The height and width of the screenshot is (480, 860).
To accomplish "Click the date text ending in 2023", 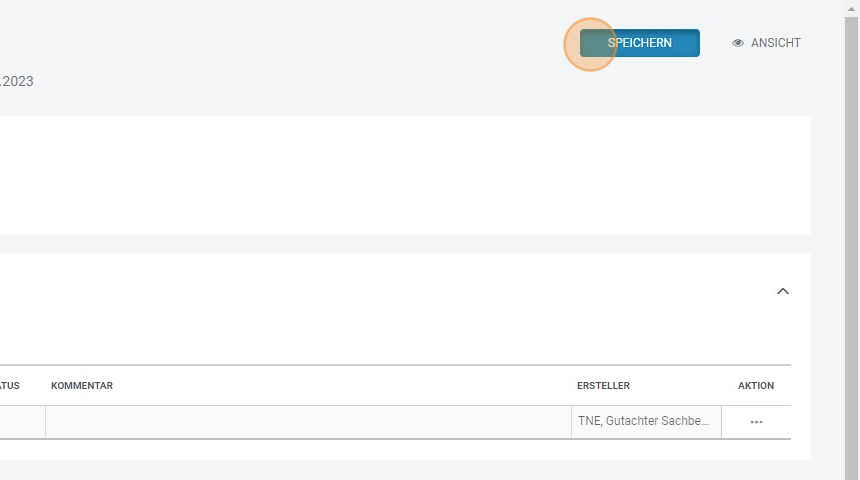I will 17,81.
